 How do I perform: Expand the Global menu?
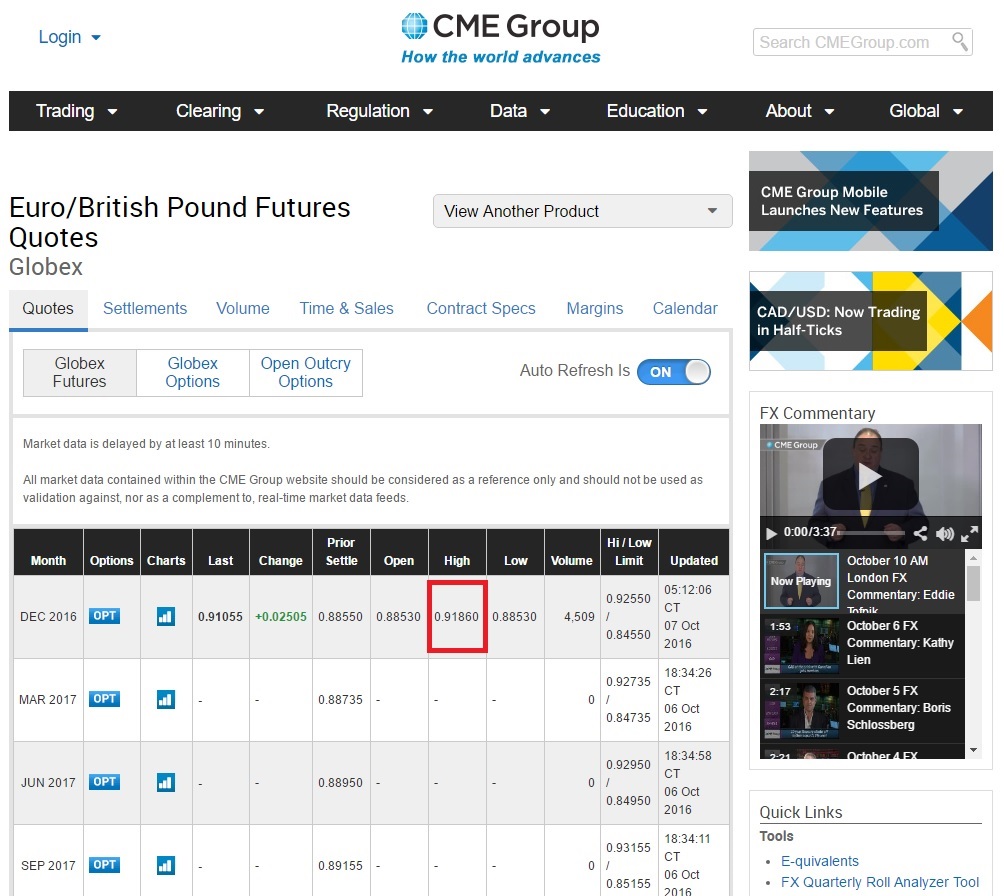click(x=925, y=111)
